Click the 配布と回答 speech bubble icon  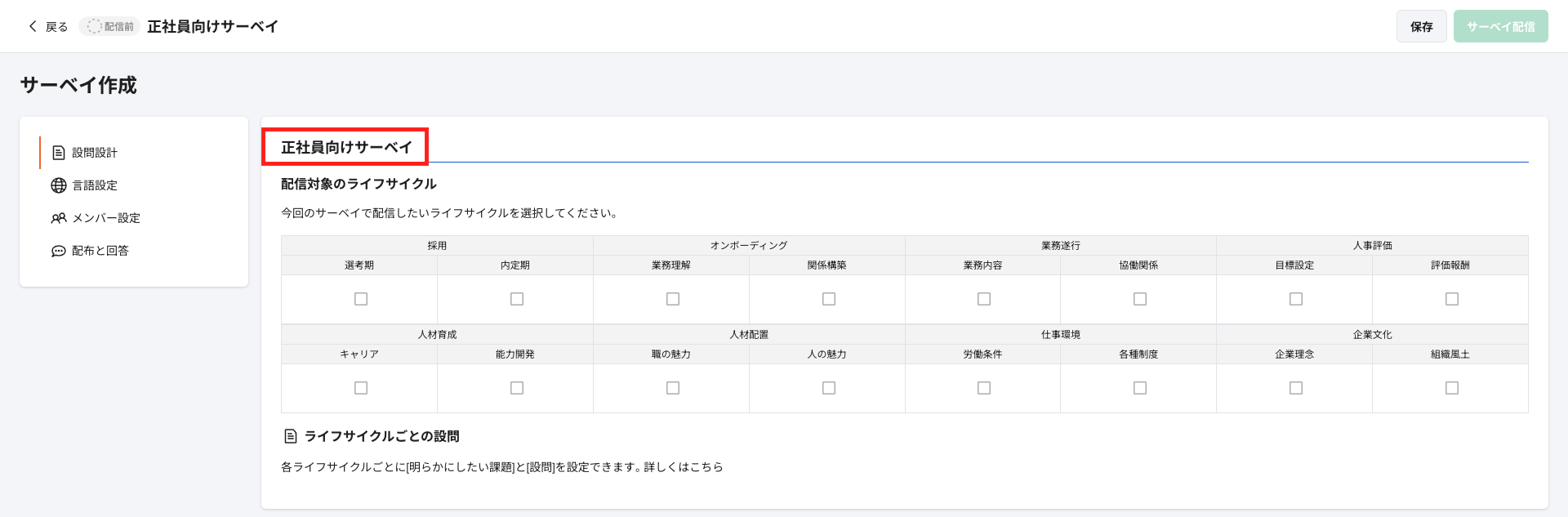click(x=59, y=251)
